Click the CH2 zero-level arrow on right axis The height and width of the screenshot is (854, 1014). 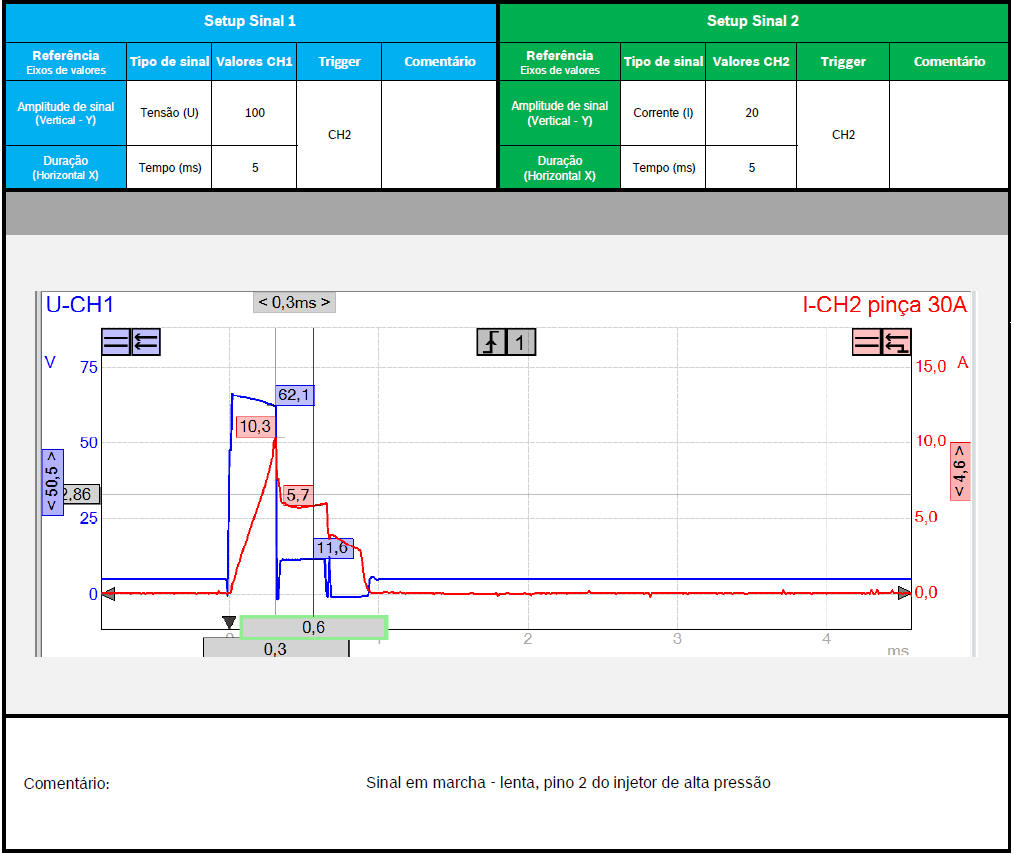tap(905, 593)
